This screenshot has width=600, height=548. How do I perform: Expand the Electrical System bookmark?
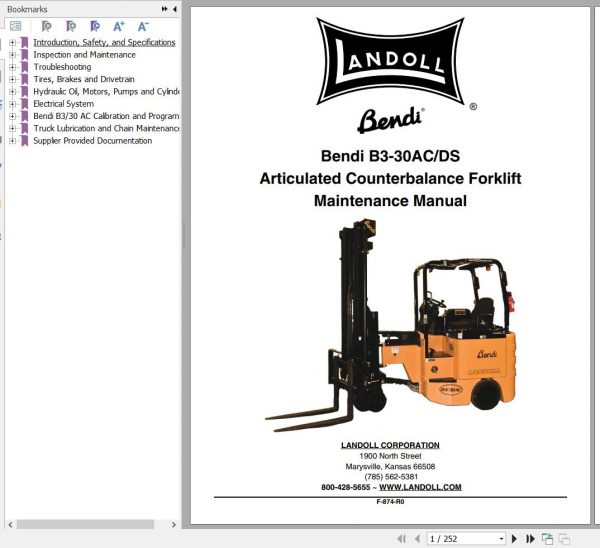pyautogui.click(x=13, y=104)
